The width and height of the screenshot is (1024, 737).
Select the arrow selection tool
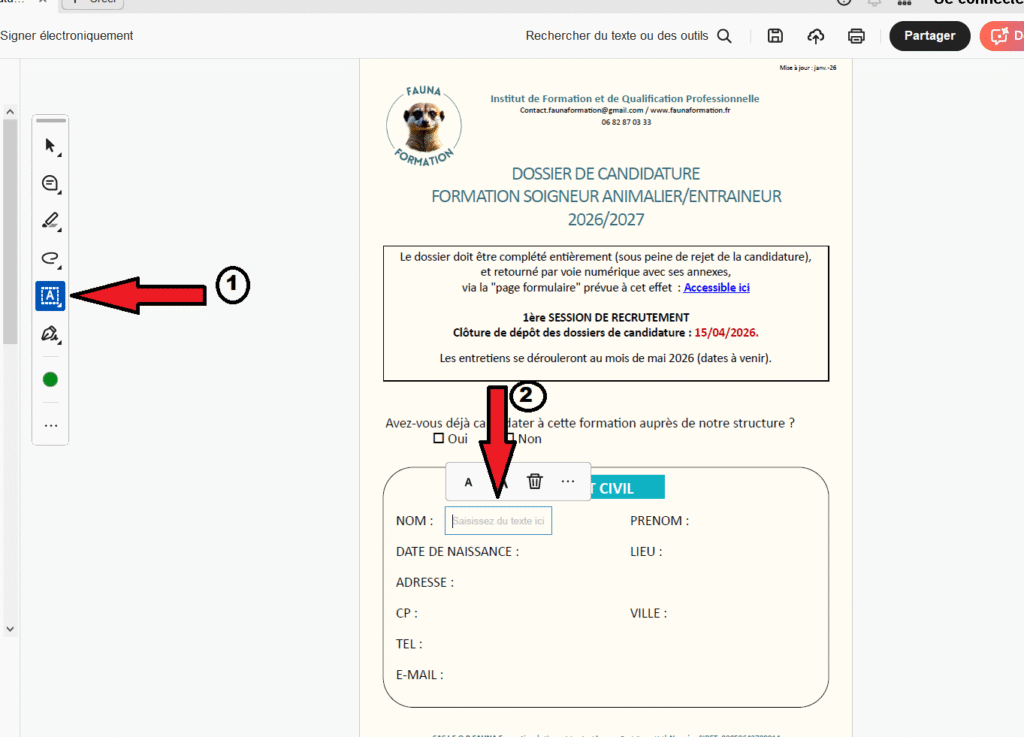coord(50,146)
